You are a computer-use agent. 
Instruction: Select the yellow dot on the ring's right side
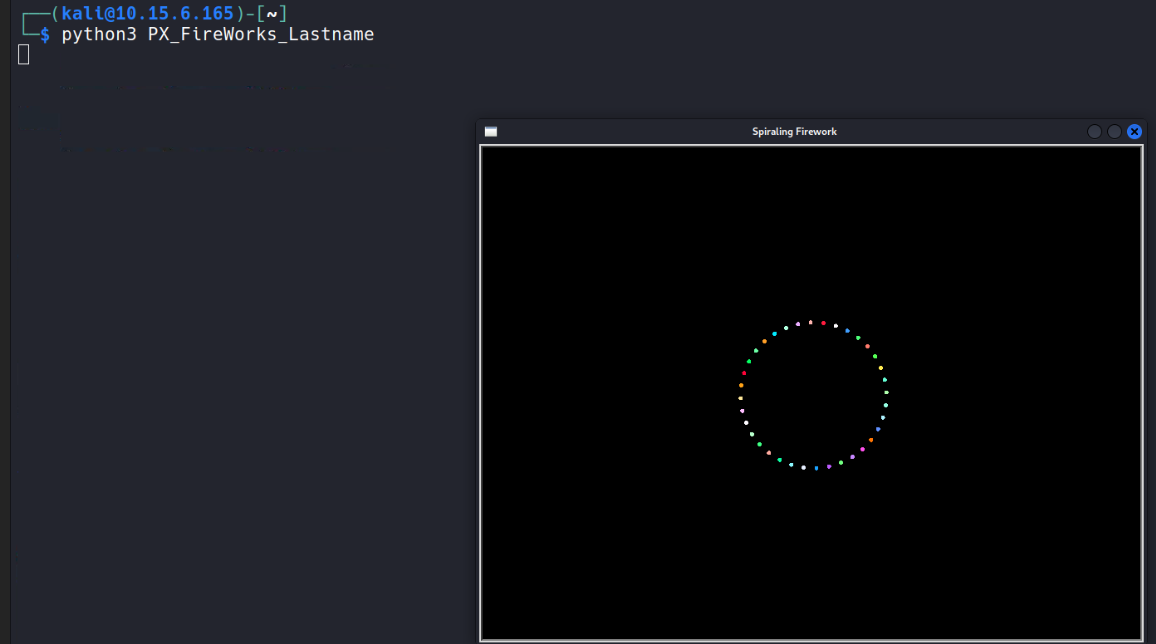pyautogui.click(x=881, y=368)
